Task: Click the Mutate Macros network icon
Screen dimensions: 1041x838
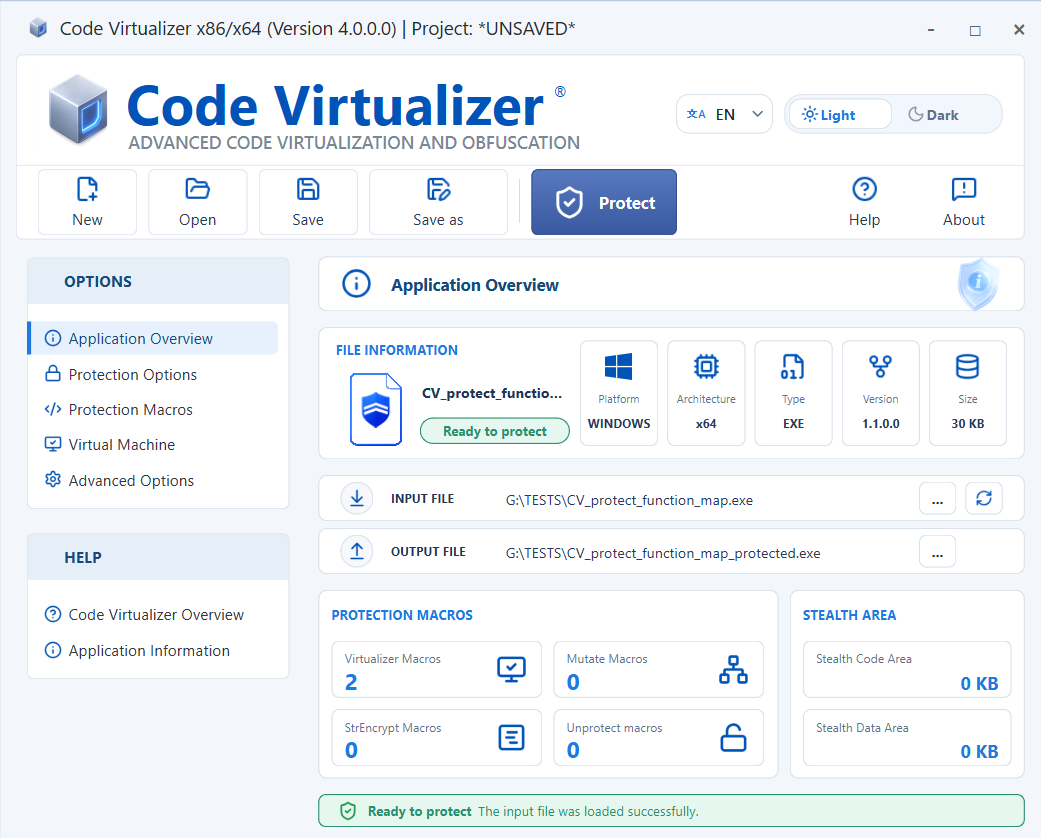Action: pos(733,669)
